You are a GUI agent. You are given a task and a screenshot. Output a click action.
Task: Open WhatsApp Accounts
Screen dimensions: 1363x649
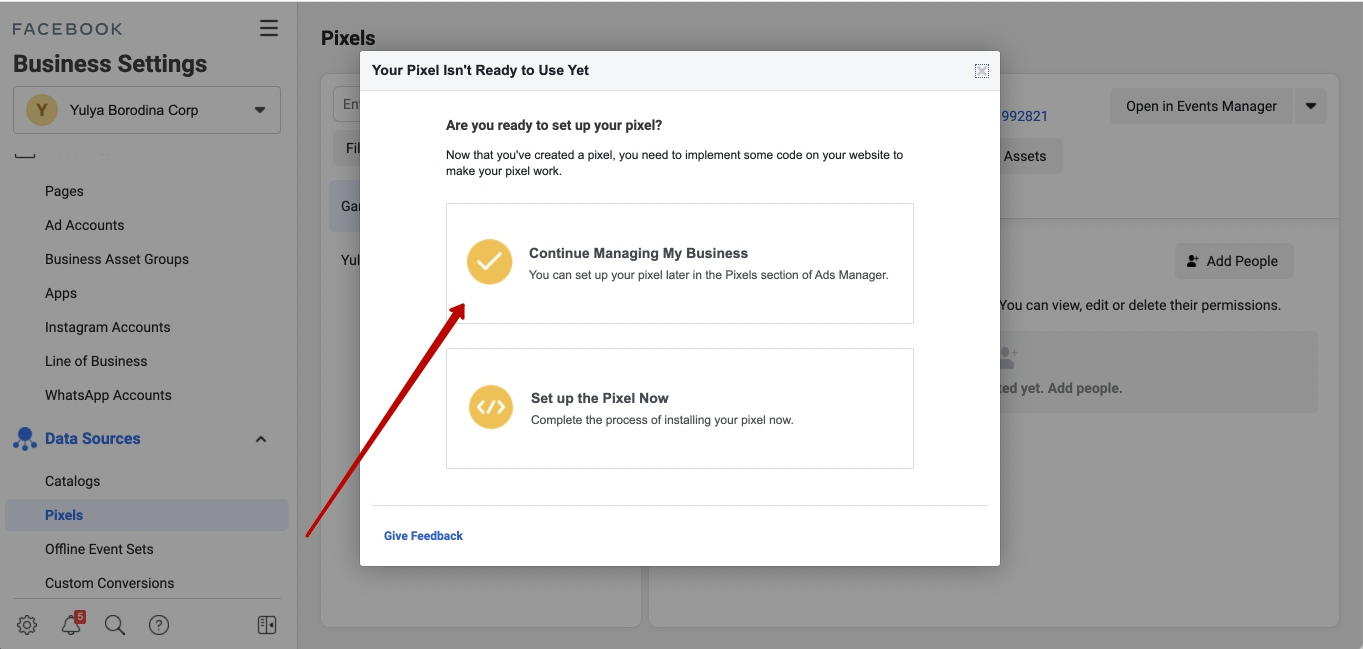[x=108, y=395]
